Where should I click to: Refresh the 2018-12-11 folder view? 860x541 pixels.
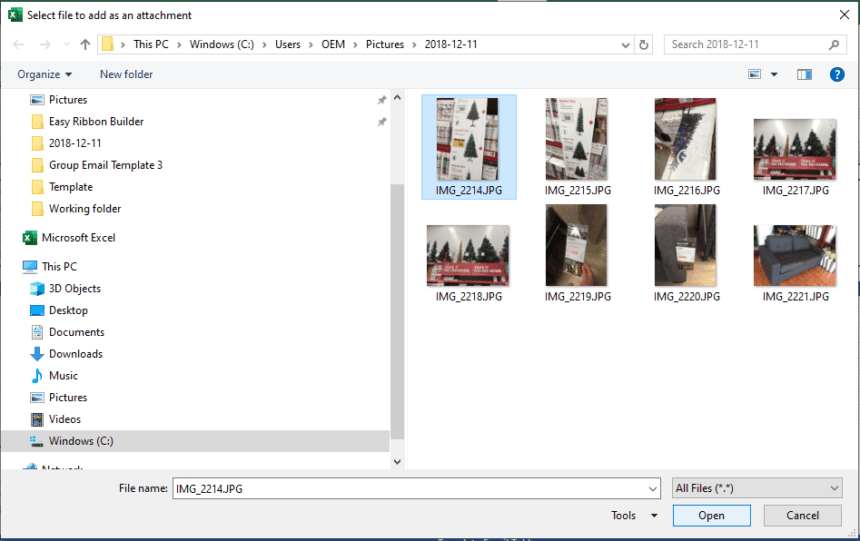[x=644, y=44]
